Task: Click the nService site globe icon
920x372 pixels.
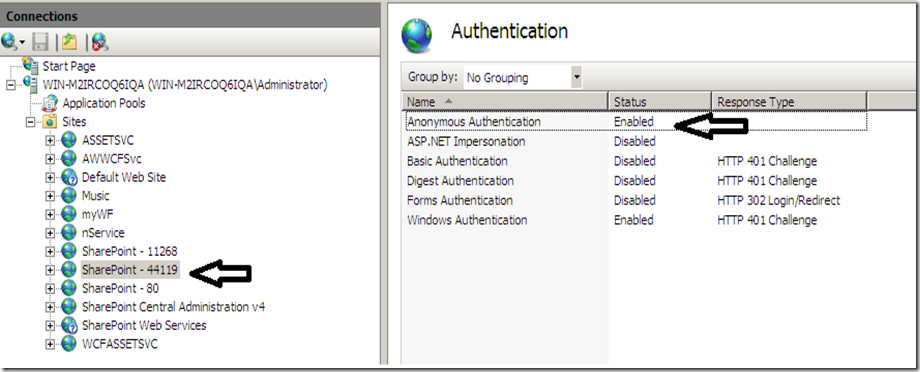Action: click(69, 233)
